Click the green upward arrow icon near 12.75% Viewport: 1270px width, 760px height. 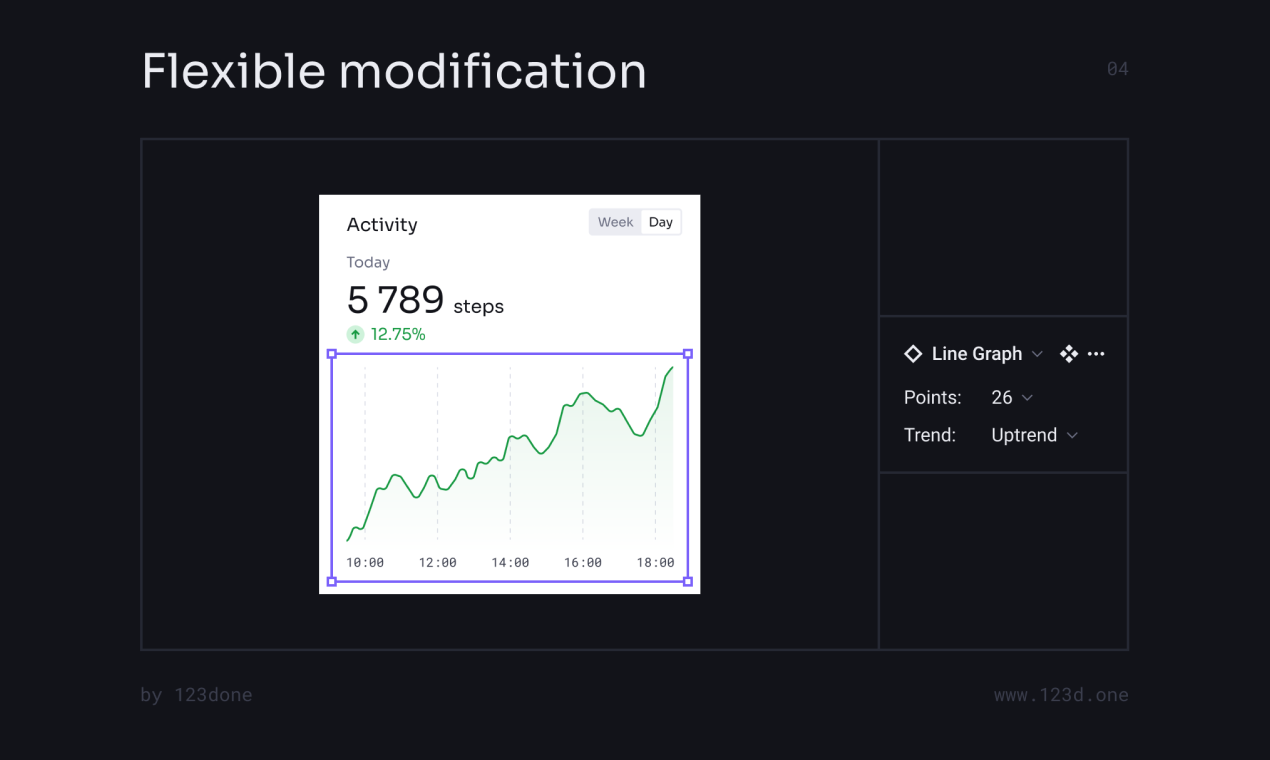(355, 334)
